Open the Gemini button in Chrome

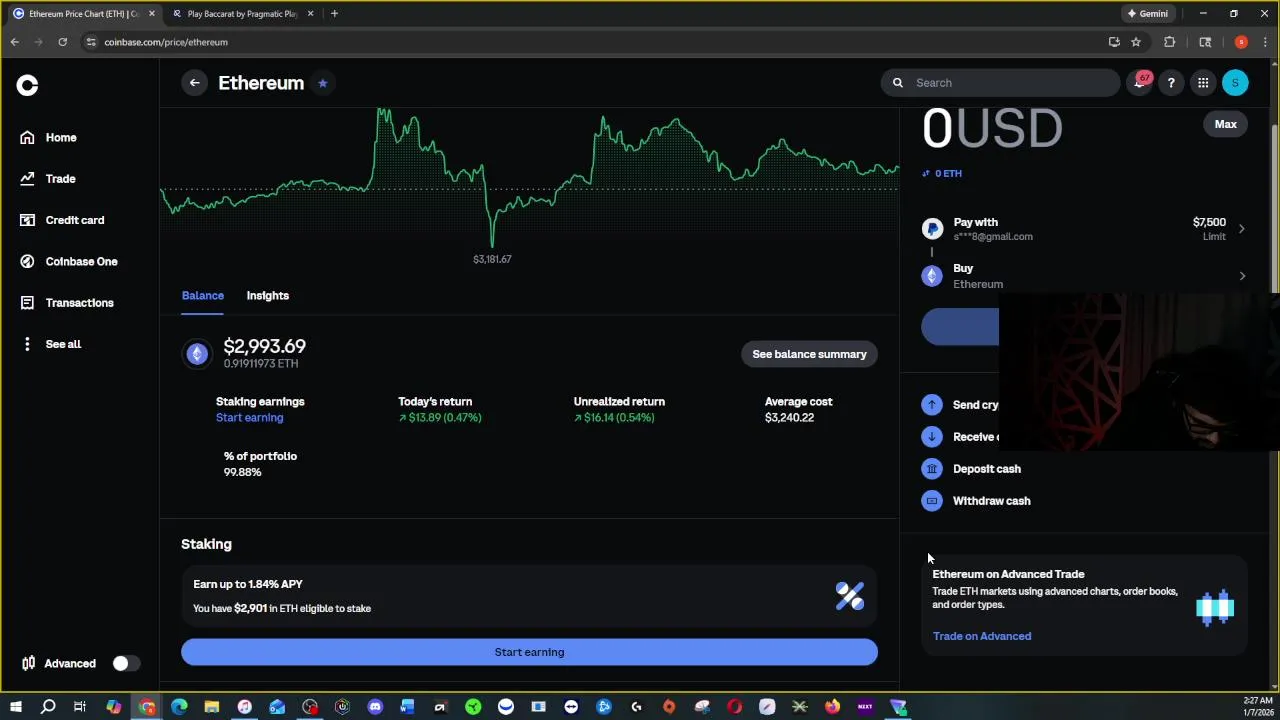pos(1147,14)
